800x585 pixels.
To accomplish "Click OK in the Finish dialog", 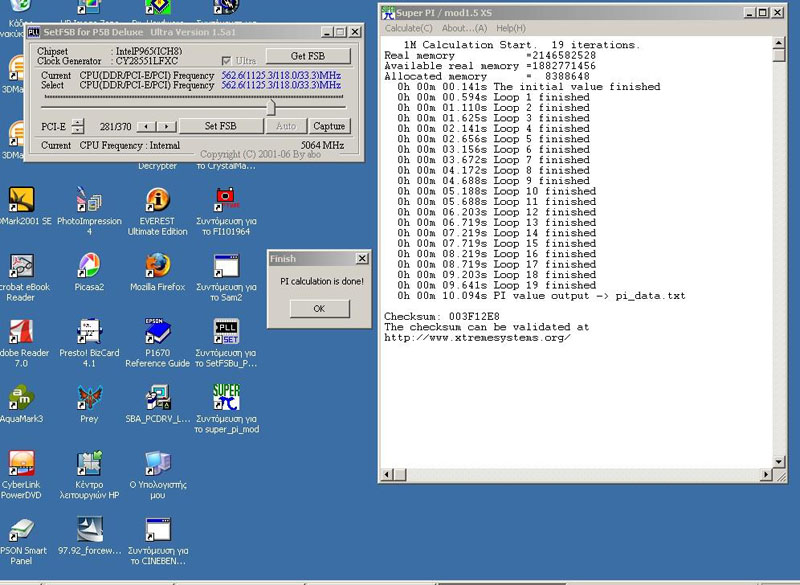I will (x=319, y=308).
